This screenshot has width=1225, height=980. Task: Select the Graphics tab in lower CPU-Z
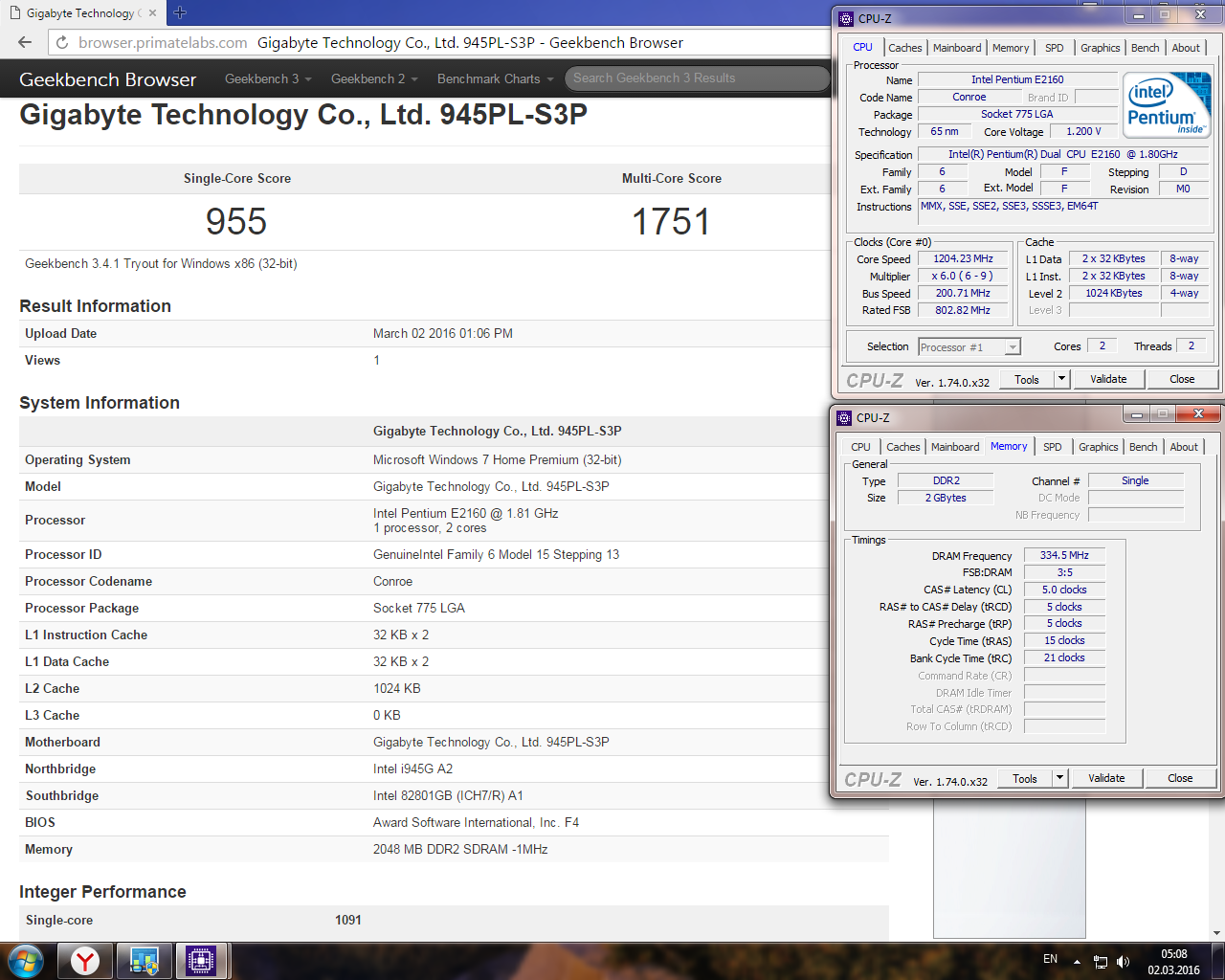coord(1098,447)
